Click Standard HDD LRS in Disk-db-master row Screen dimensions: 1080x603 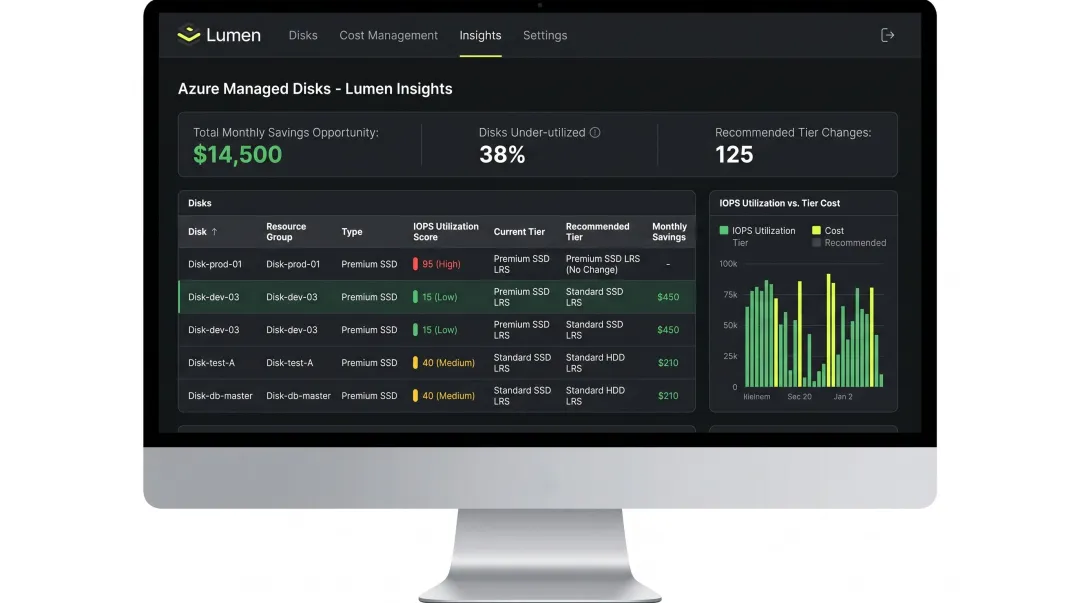(595, 396)
